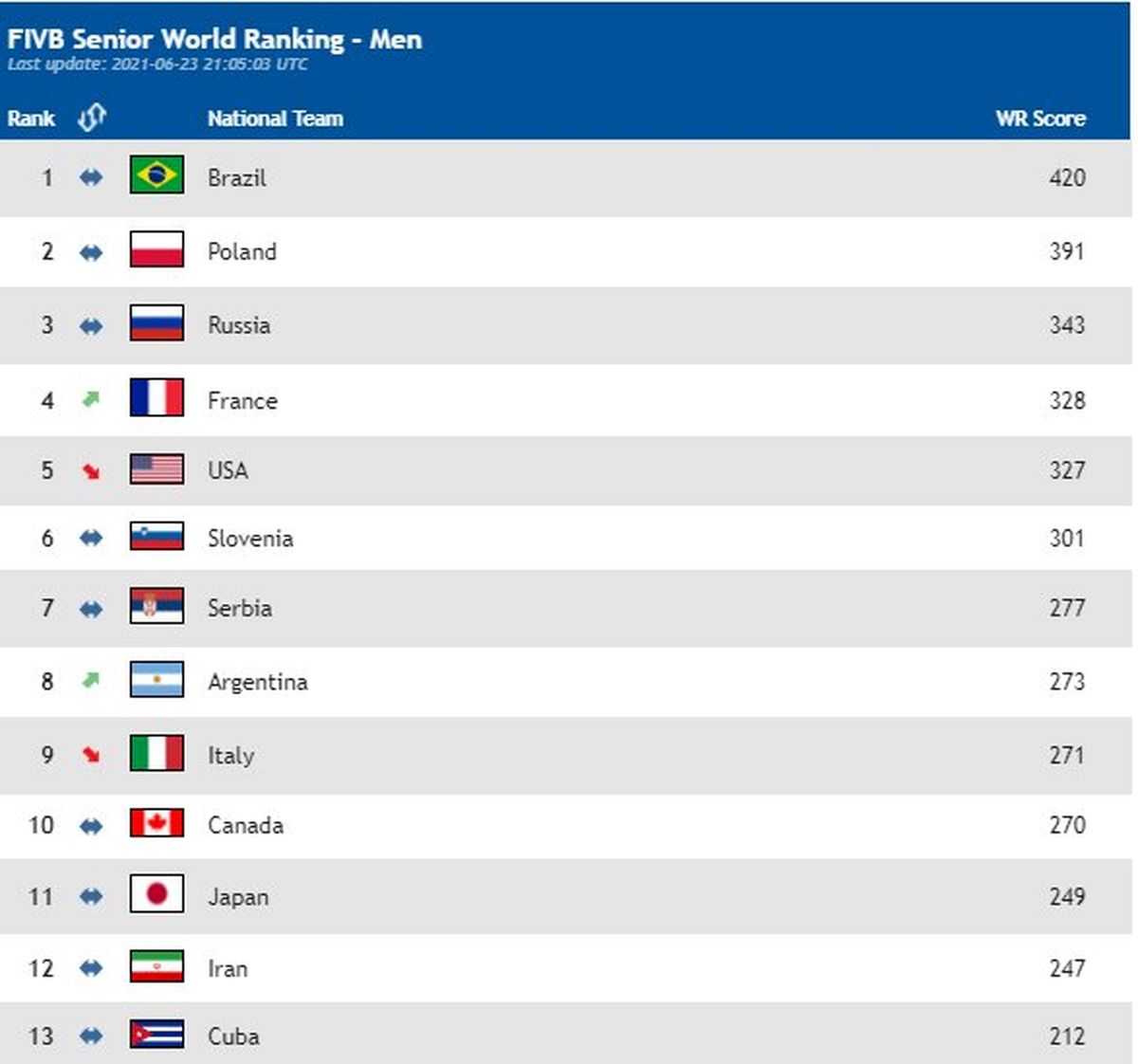Click Italy's red downward trend arrow
This screenshot has width=1138, height=1064.
(x=91, y=755)
